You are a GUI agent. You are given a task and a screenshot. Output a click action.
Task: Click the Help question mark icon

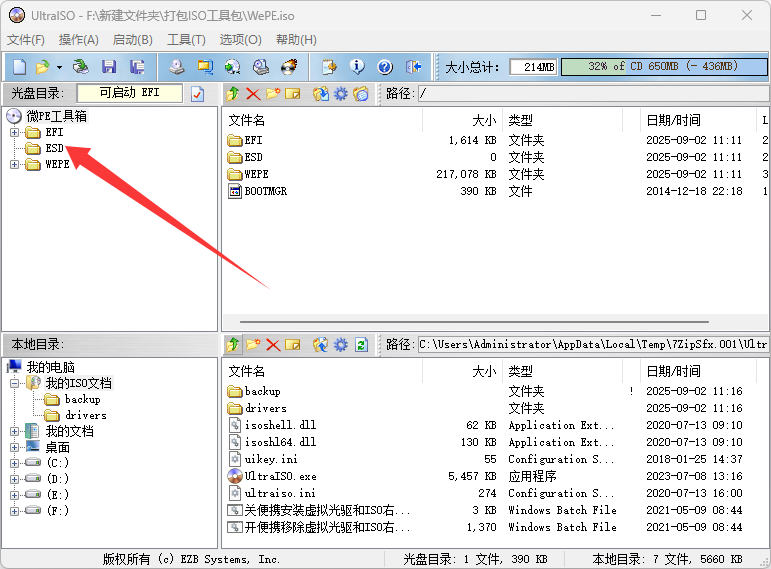(x=384, y=67)
